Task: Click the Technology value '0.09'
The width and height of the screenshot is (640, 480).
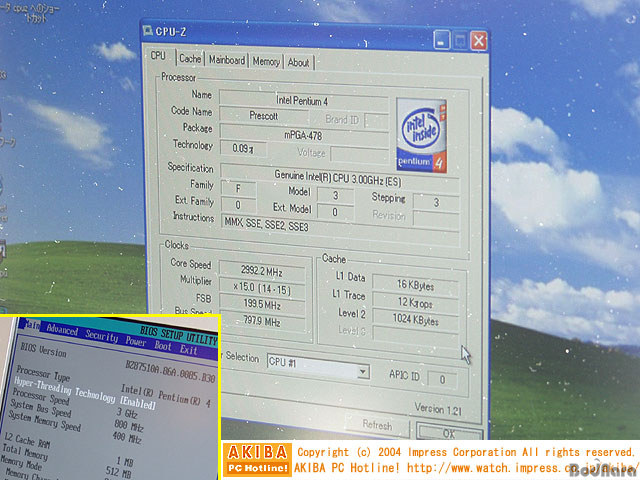Action: point(243,149)
